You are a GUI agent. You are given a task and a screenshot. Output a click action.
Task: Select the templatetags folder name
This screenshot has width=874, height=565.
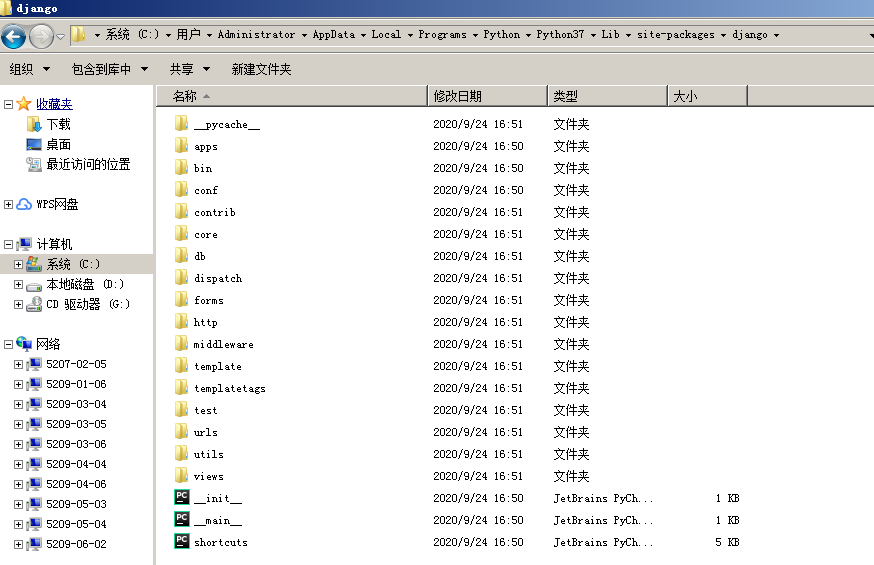(x=230, y=388)
